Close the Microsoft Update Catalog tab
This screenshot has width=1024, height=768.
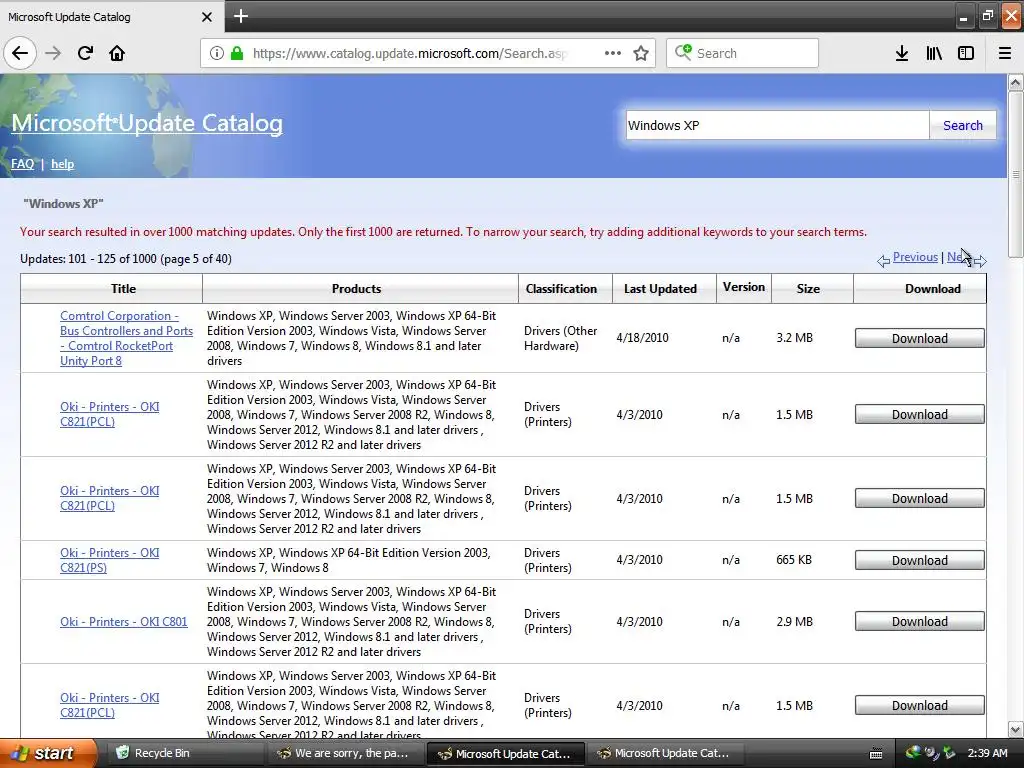coord(206,17)
